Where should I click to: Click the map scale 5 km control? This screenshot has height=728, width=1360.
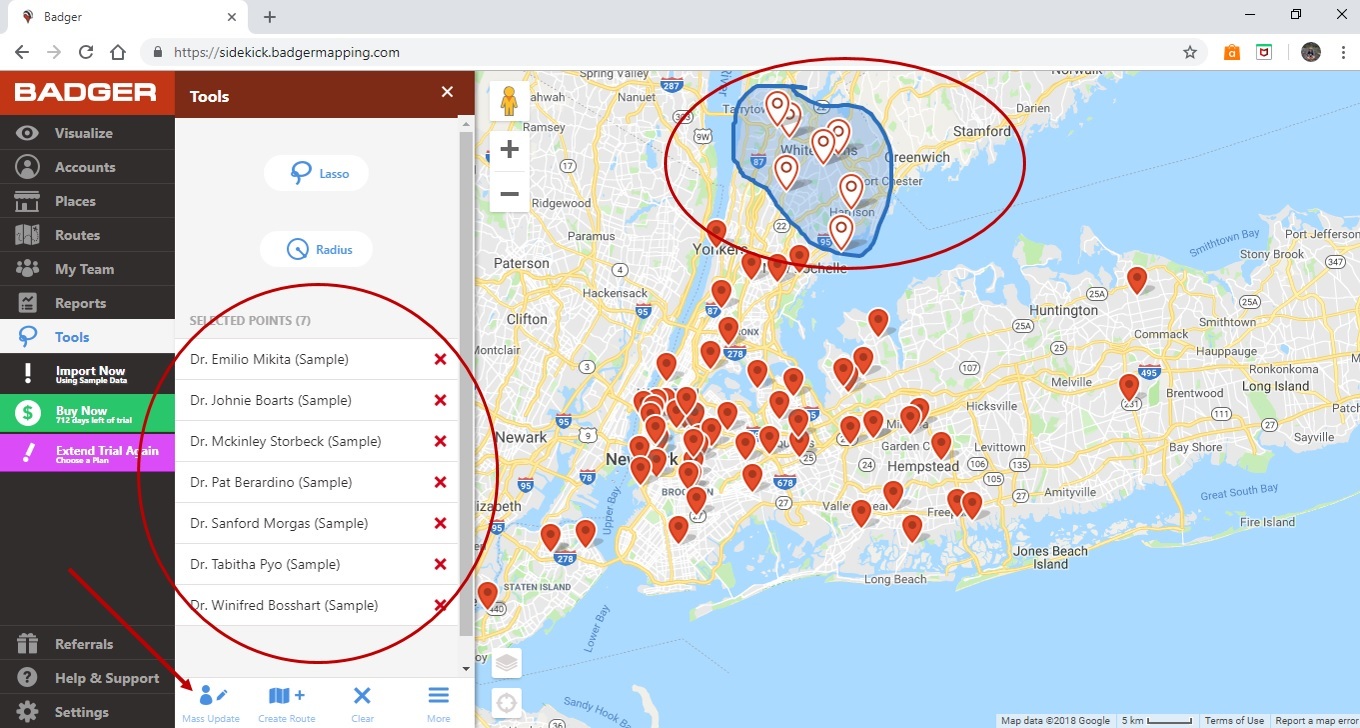coord(1158,720)
